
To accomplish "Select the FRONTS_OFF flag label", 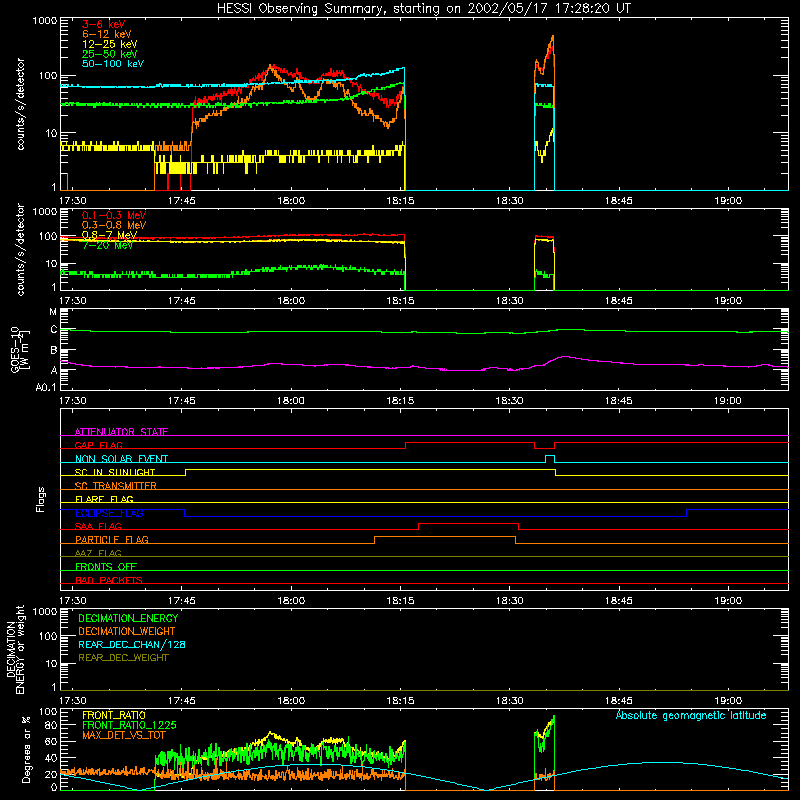I will (x=106, y=566).
